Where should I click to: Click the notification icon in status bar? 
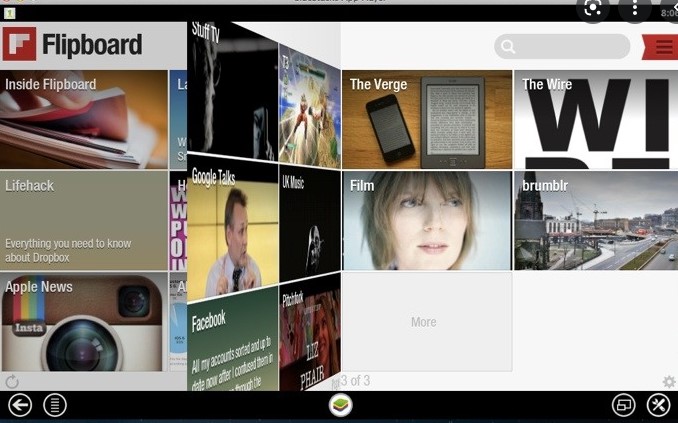(x=10, y=13)
